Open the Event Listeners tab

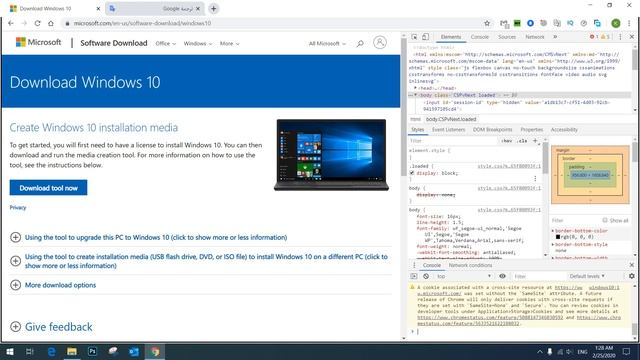point(448,129)
